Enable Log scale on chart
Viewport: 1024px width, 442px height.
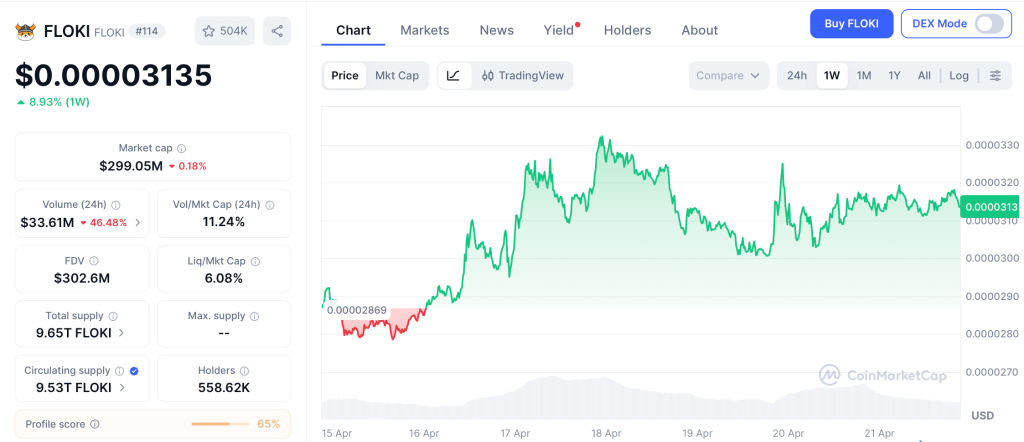tap(959, 75)
